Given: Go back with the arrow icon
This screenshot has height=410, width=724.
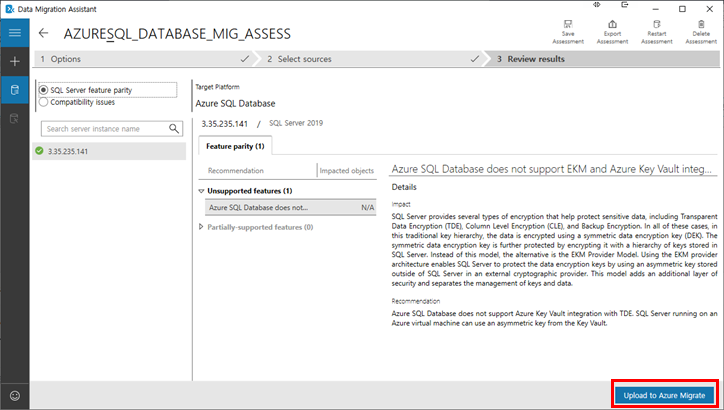Looking at the screenshot, I should tap(43, 33).
